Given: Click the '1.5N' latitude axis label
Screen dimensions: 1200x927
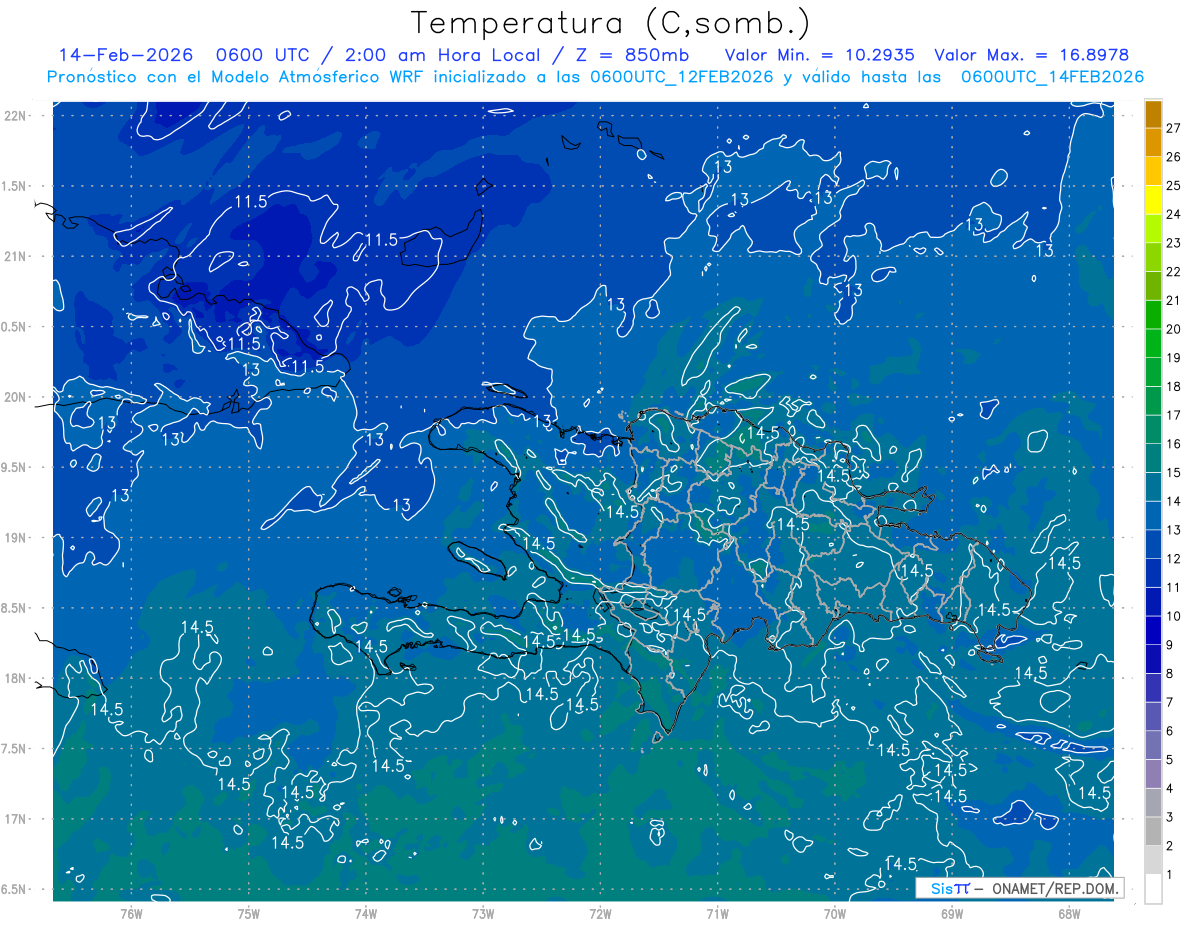Looking at the screenshot, I should pos(15,186).
